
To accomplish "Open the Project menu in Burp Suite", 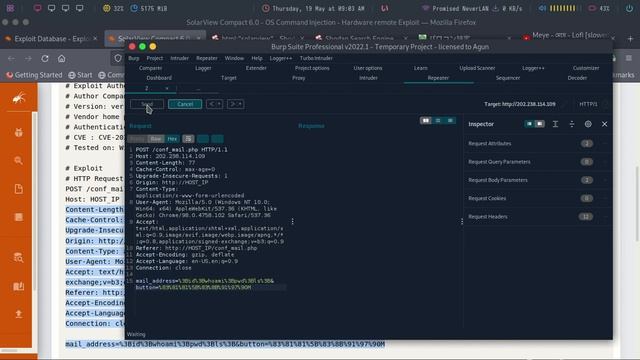I will (x=155, y=58).
